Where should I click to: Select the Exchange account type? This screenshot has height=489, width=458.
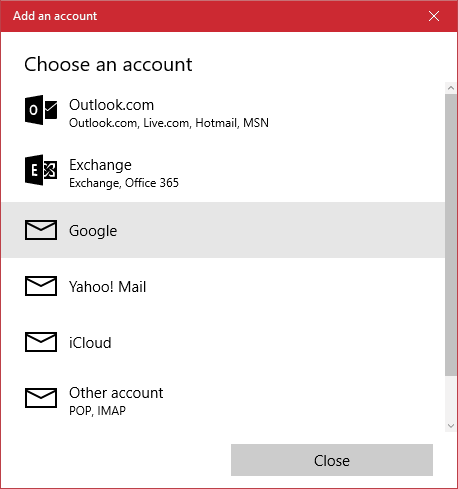point(223,172)
